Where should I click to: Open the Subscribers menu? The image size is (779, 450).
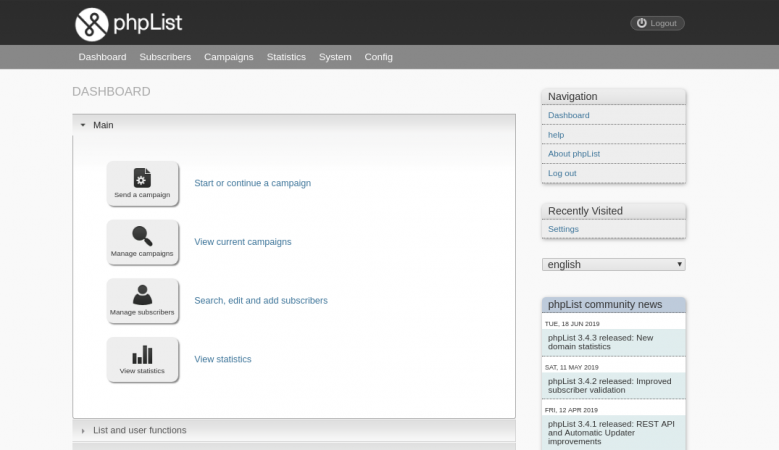point(165,57)
